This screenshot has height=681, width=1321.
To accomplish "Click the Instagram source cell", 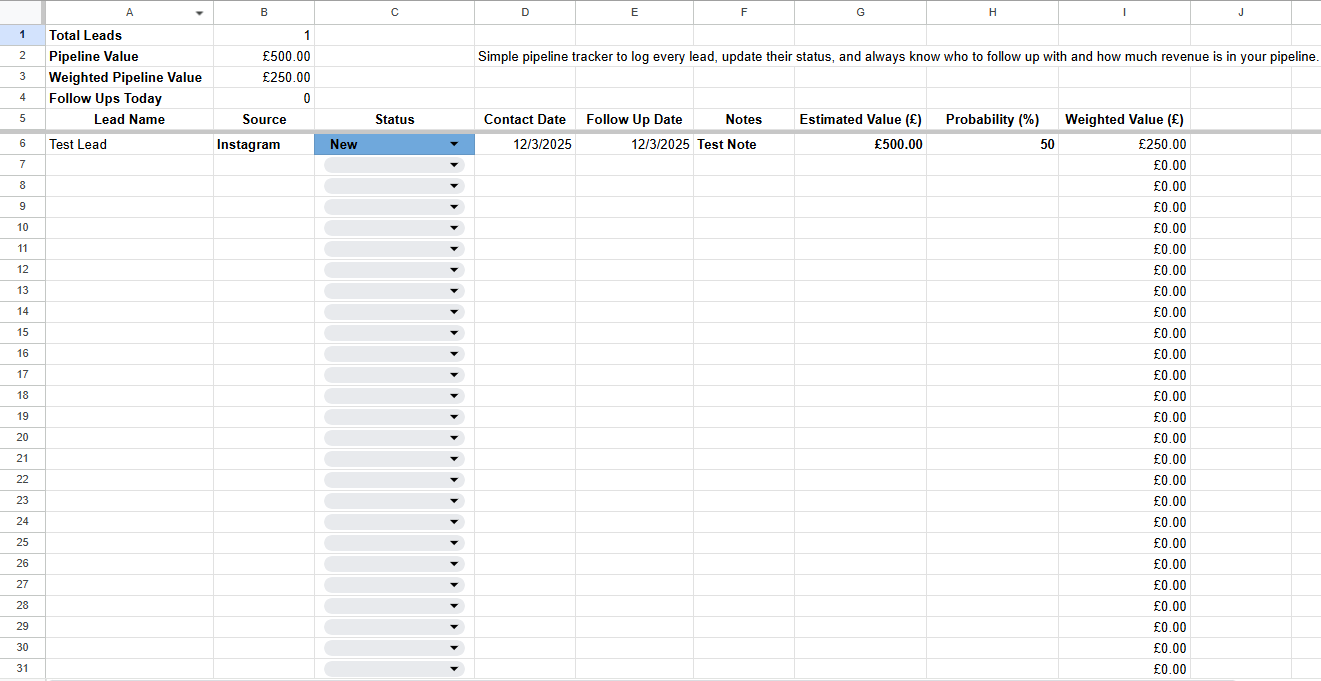I will (263, 144).
